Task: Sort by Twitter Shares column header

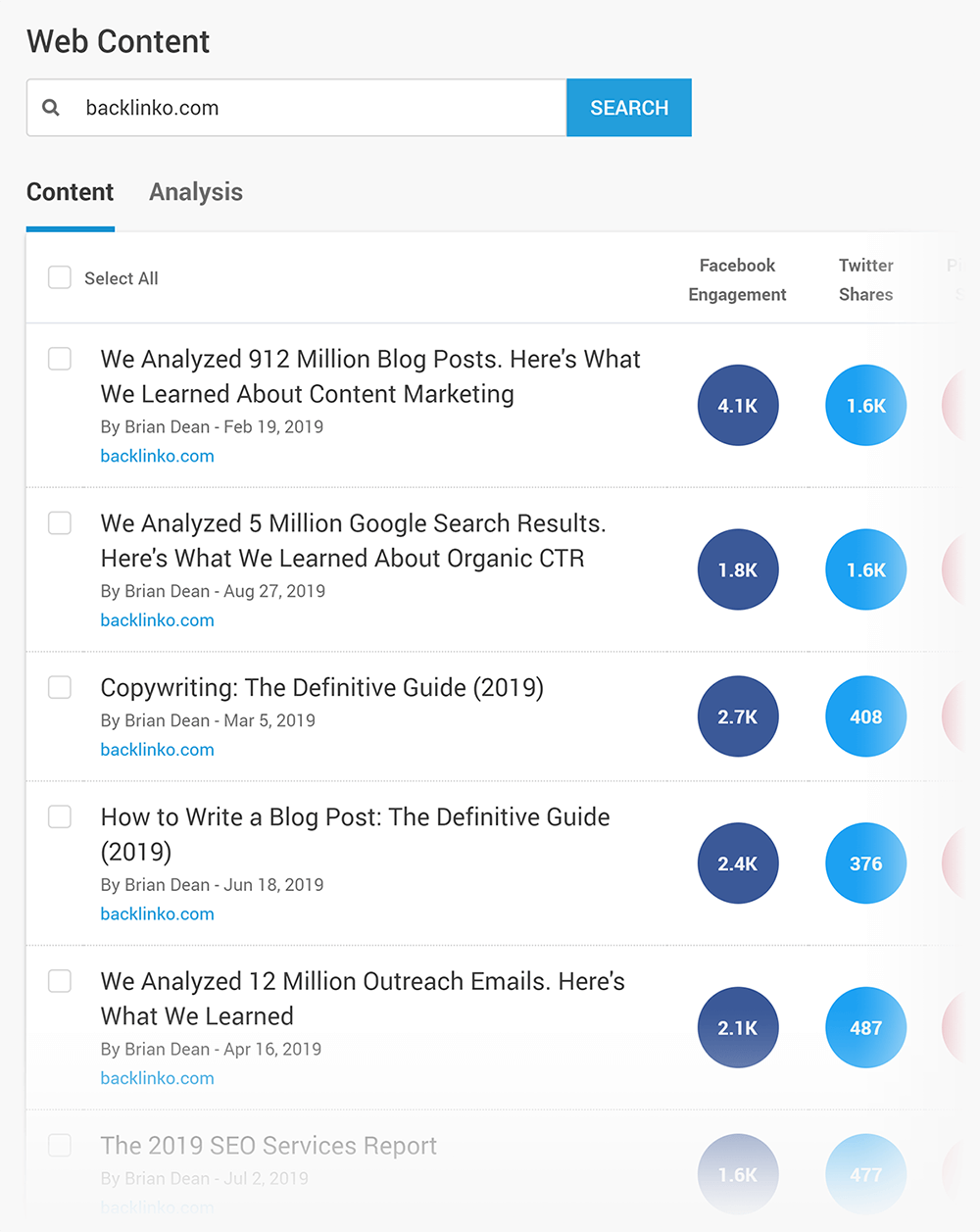Action: (x=866, y=280)
